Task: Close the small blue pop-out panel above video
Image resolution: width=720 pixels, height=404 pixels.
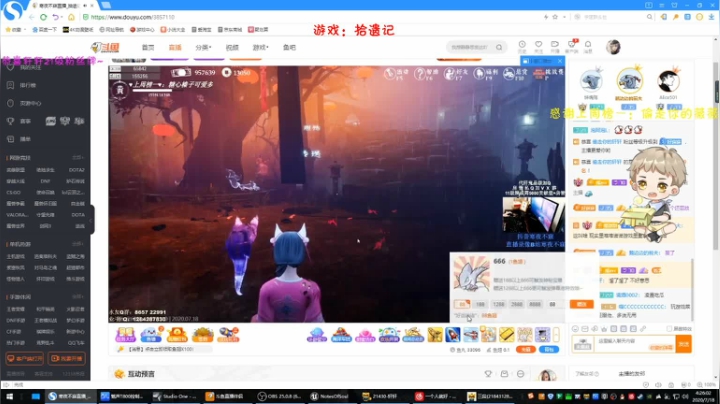Action: click(x=560, y=61)
